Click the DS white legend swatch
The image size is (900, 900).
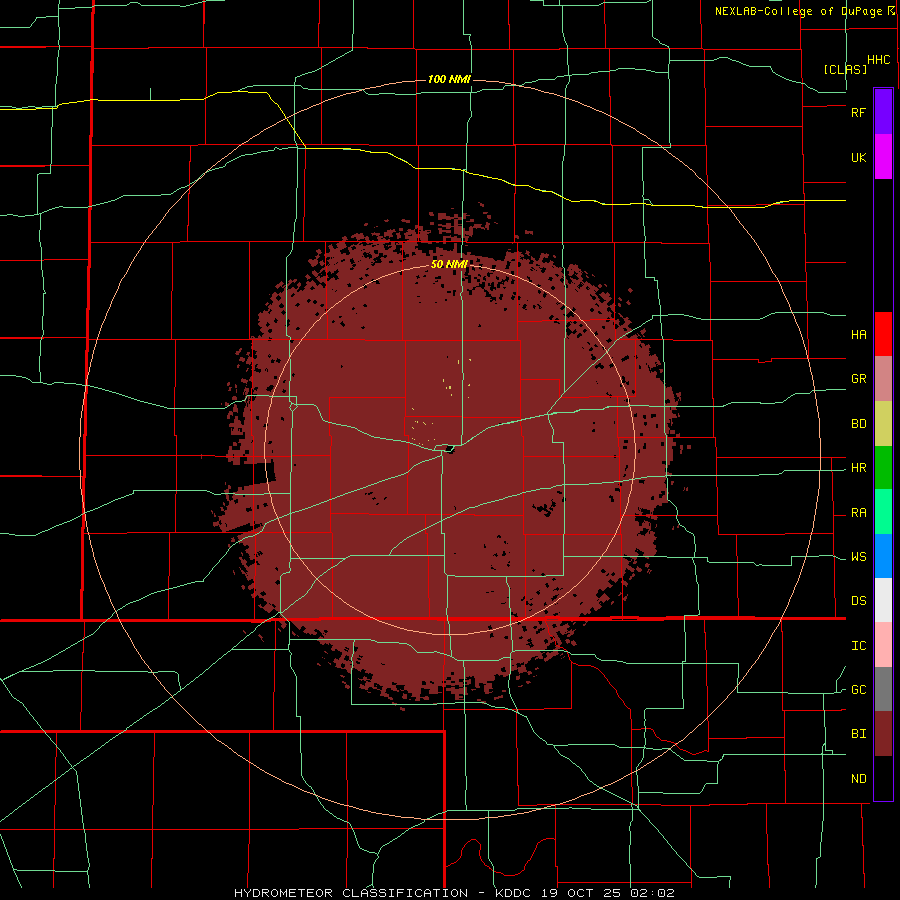883,600
